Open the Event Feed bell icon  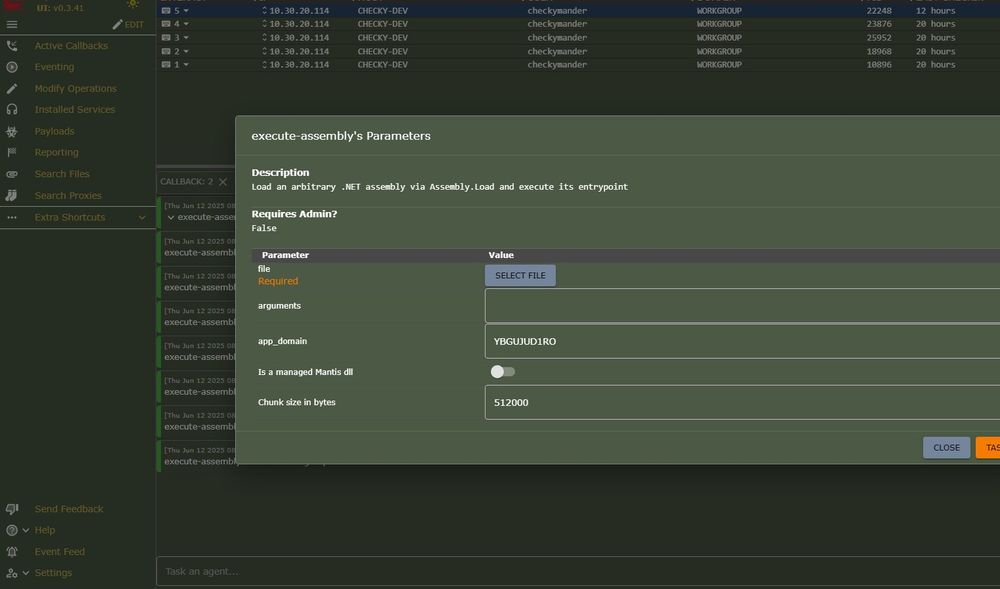[12, 551]
